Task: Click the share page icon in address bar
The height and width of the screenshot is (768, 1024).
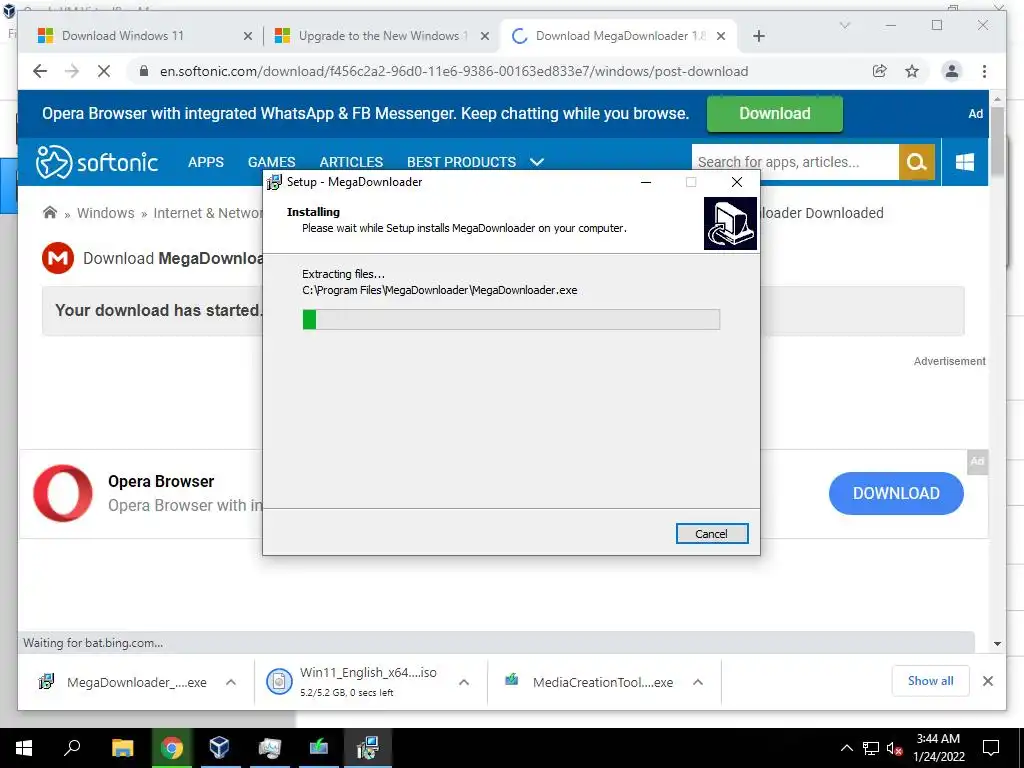Action: click(x=880, y=71)
